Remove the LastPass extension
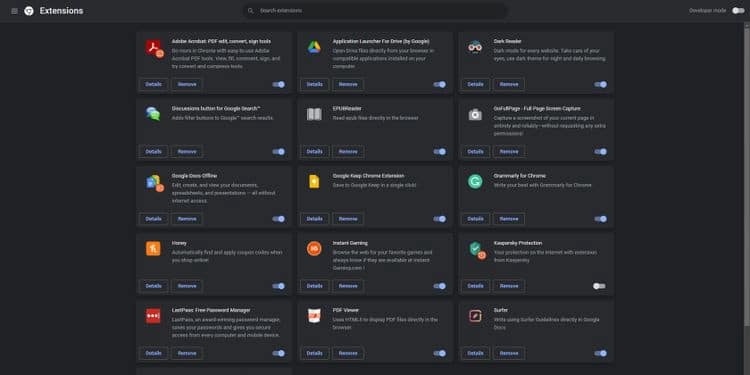The height and width of the screenshot is (375, 750). coord(187,353)
